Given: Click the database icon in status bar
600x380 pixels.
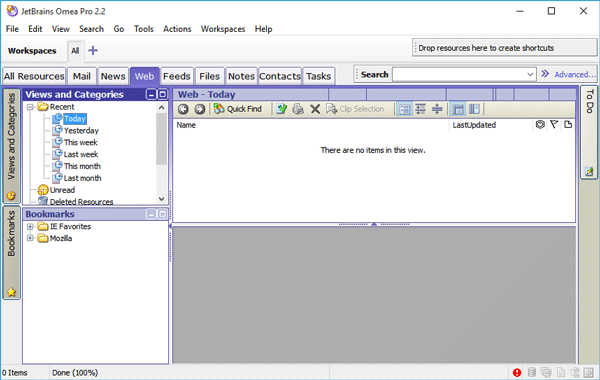Looking at the screenshot, I should click(532, 372).
